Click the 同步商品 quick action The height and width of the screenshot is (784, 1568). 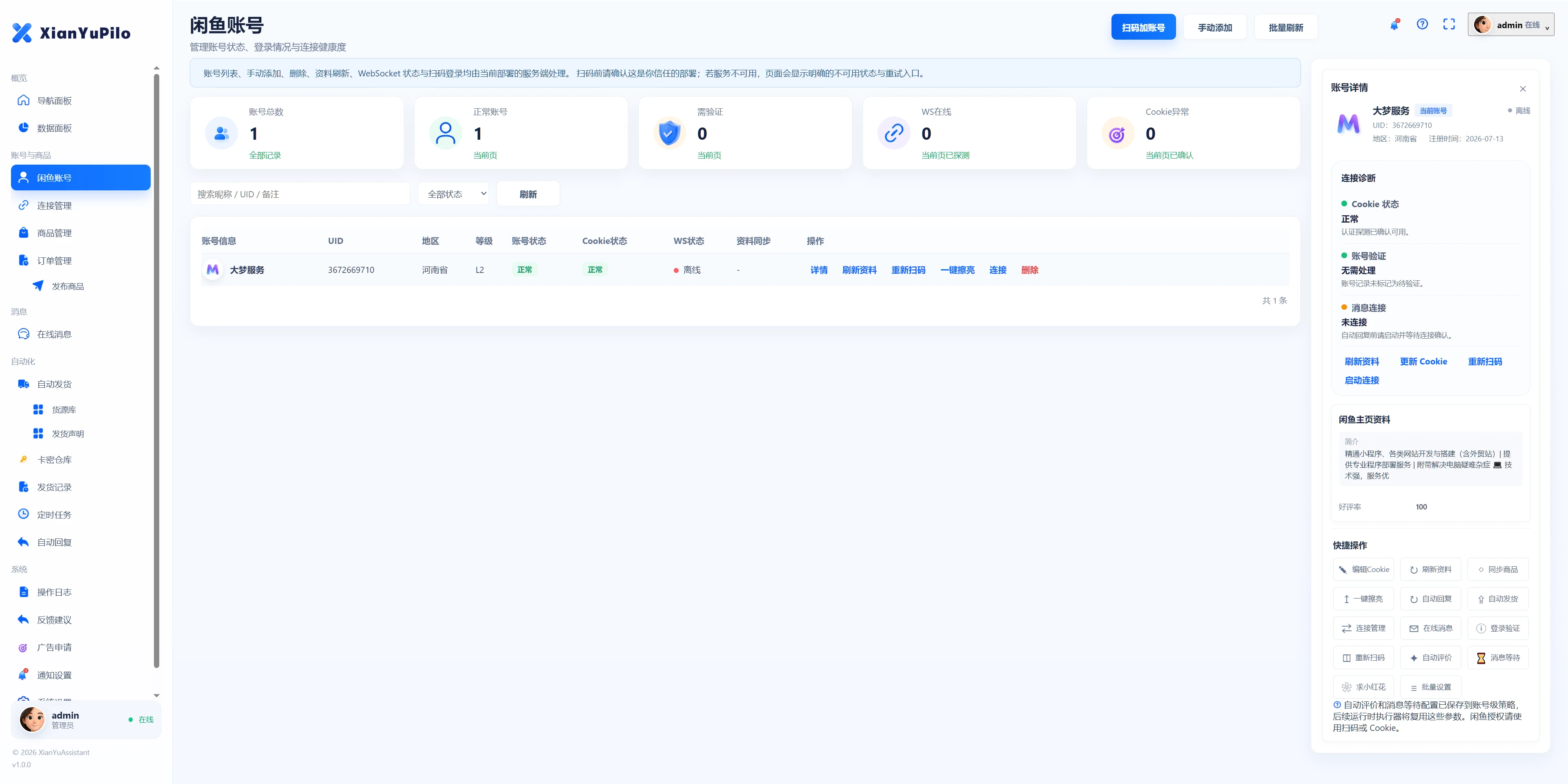[1497, 570]
